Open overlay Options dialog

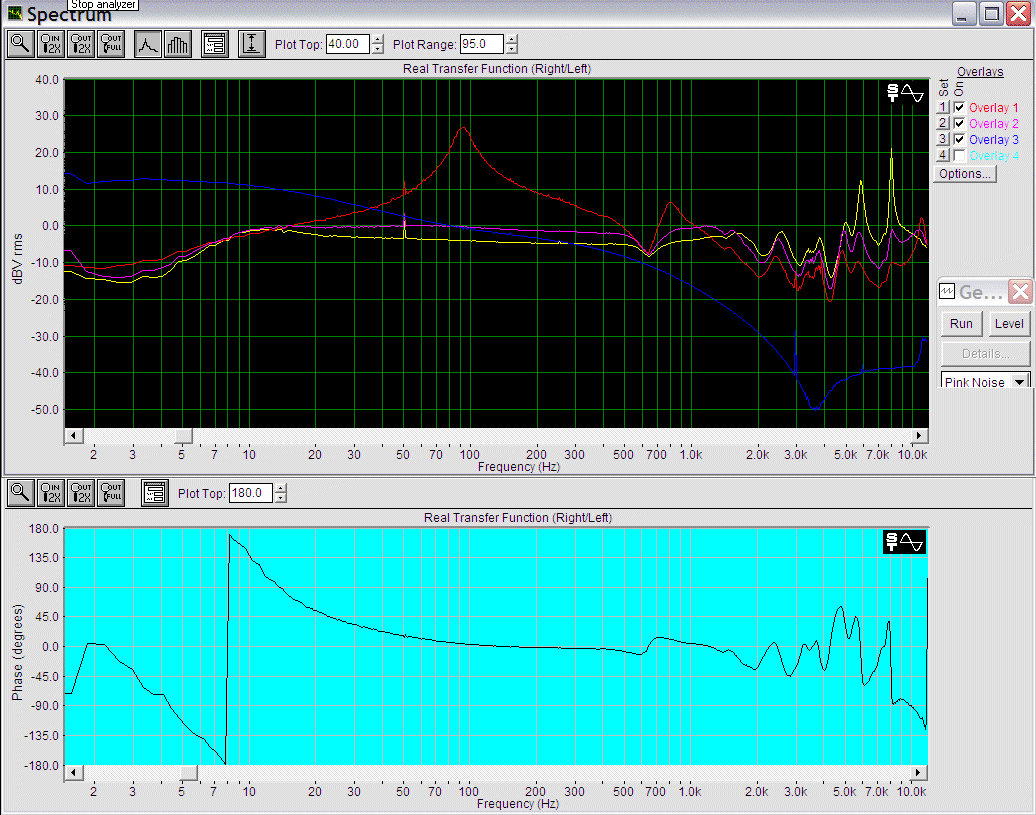point(965,174)
